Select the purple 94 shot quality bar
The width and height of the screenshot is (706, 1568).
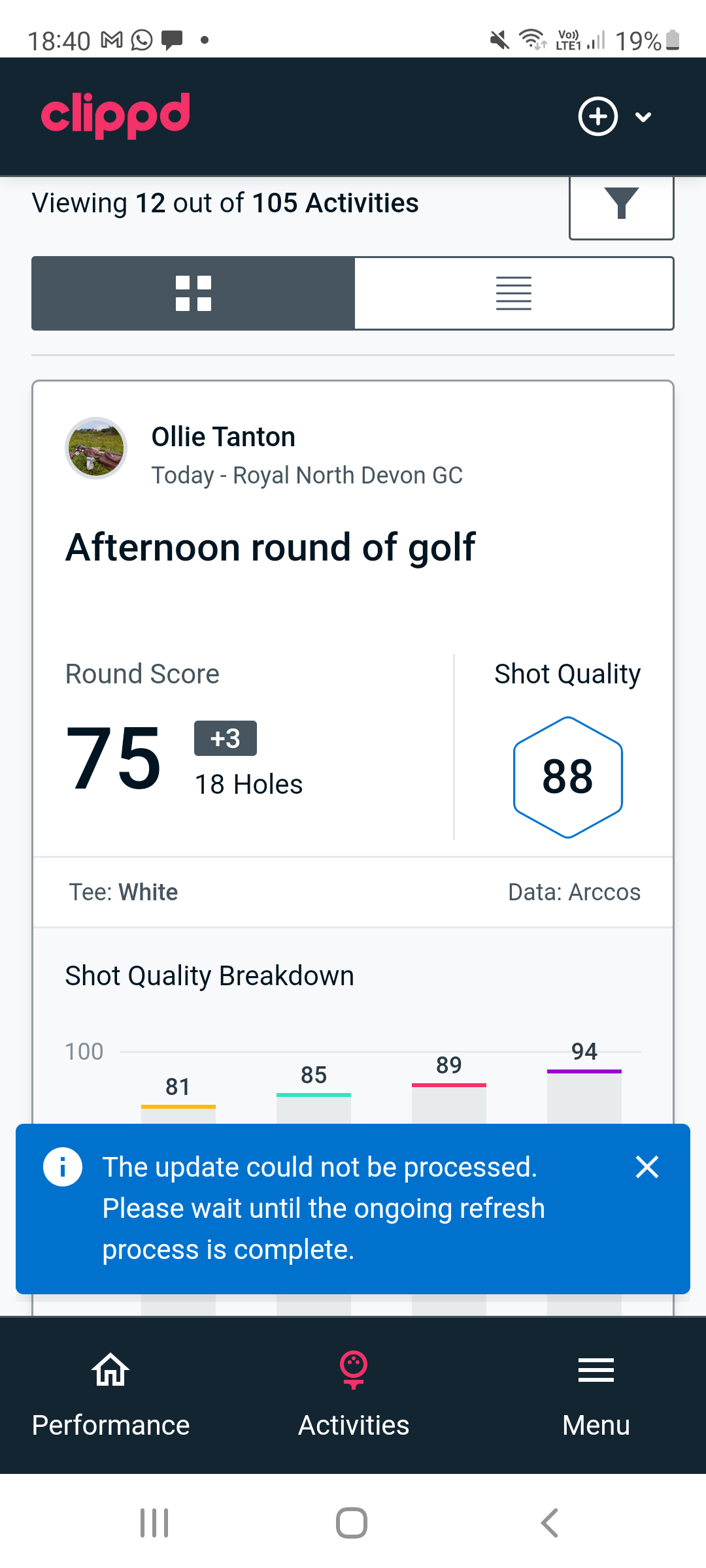(x=584, y=1096)
